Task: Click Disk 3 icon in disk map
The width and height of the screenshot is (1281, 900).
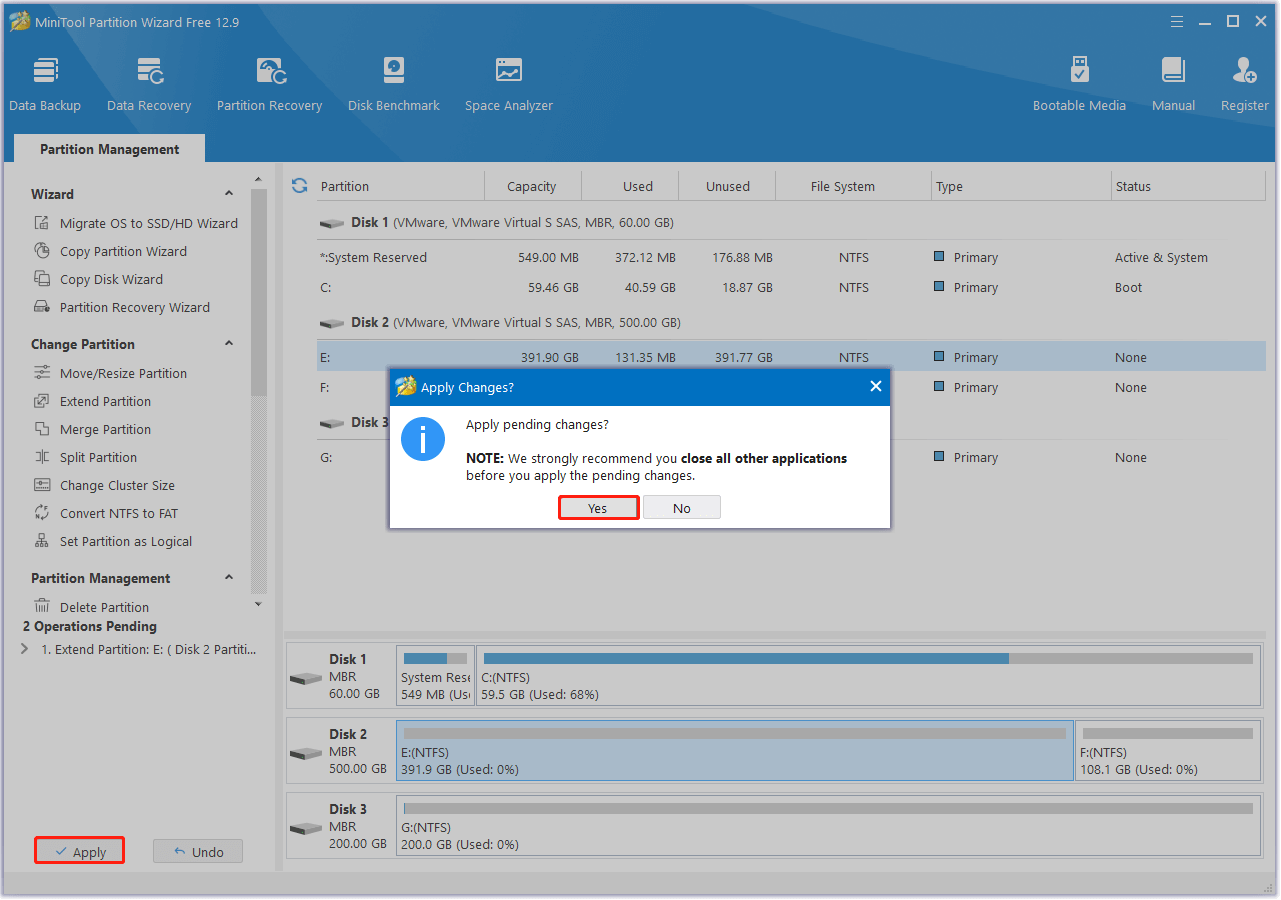Action: pyautogui.click(x=305, y=828)
